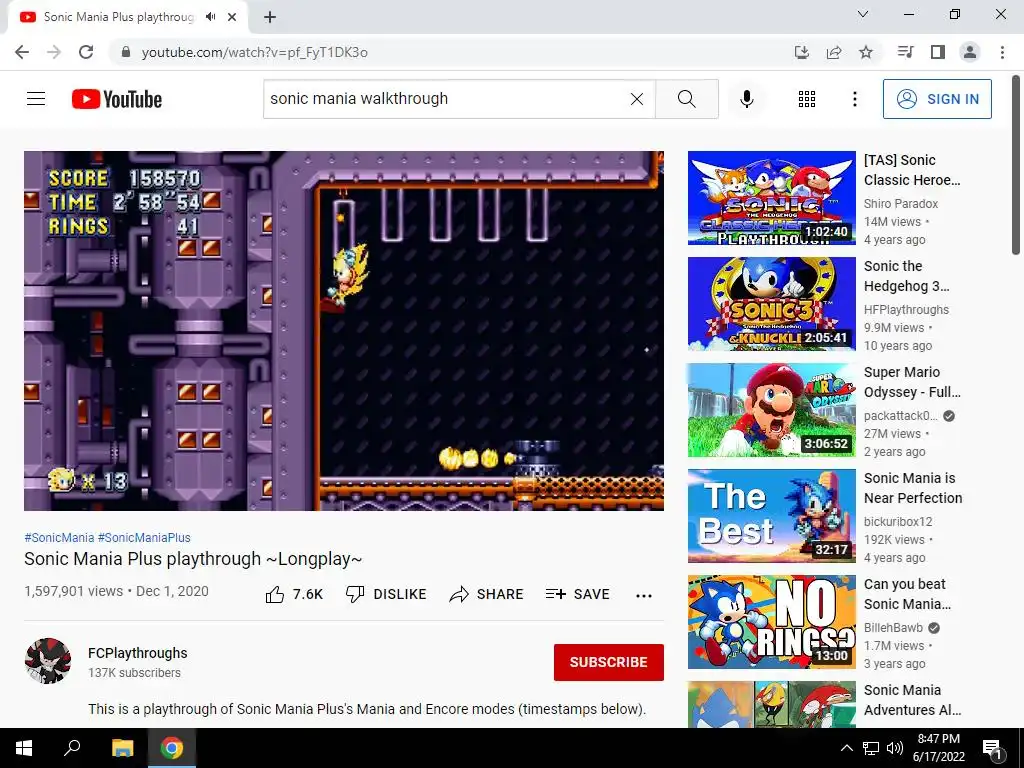Share this page icon in address bar
Image resolution: width=1024 pixels, height=768 pixels.
tap(834, 52)
